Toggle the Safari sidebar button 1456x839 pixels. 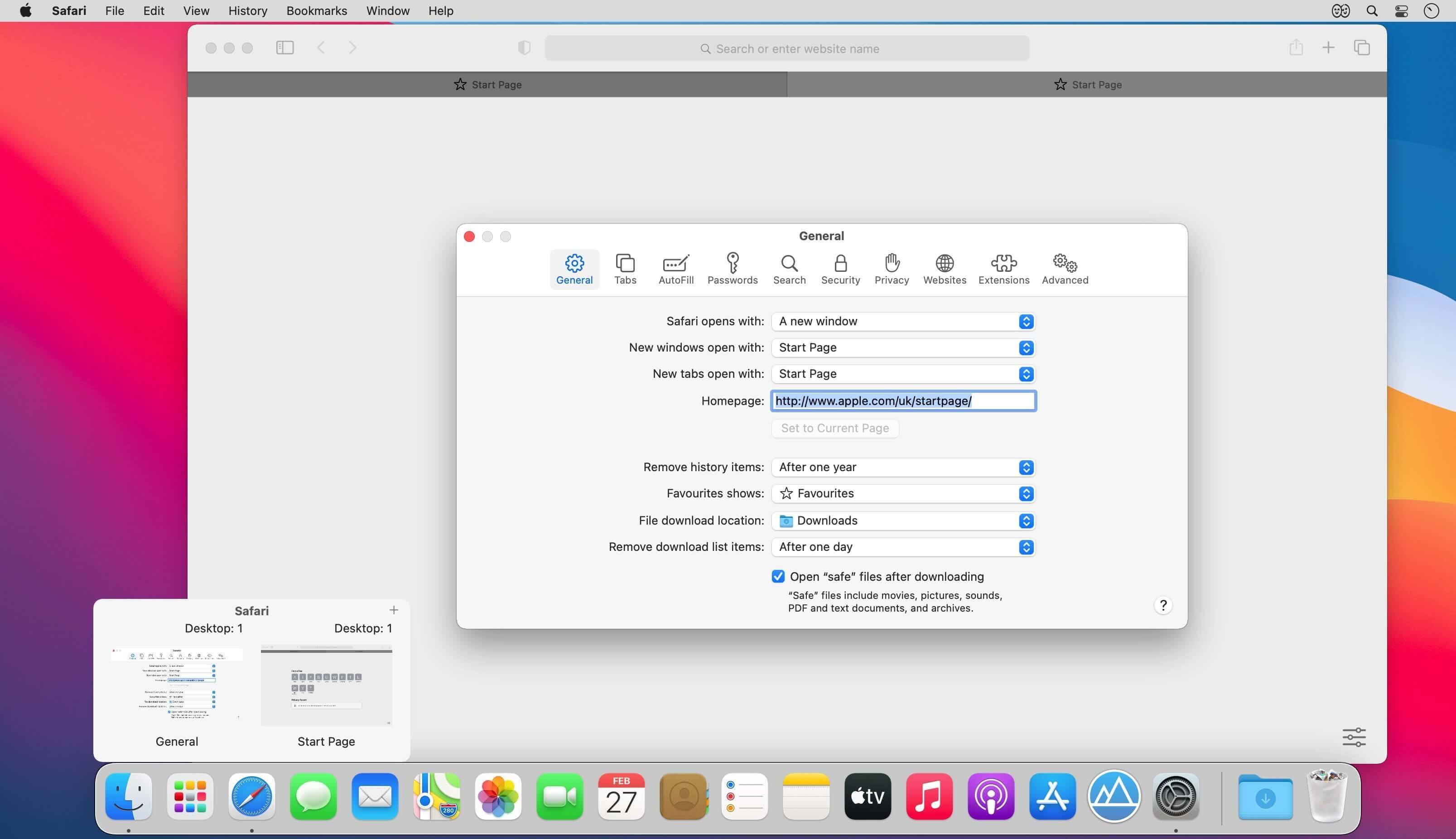point(284,48)
